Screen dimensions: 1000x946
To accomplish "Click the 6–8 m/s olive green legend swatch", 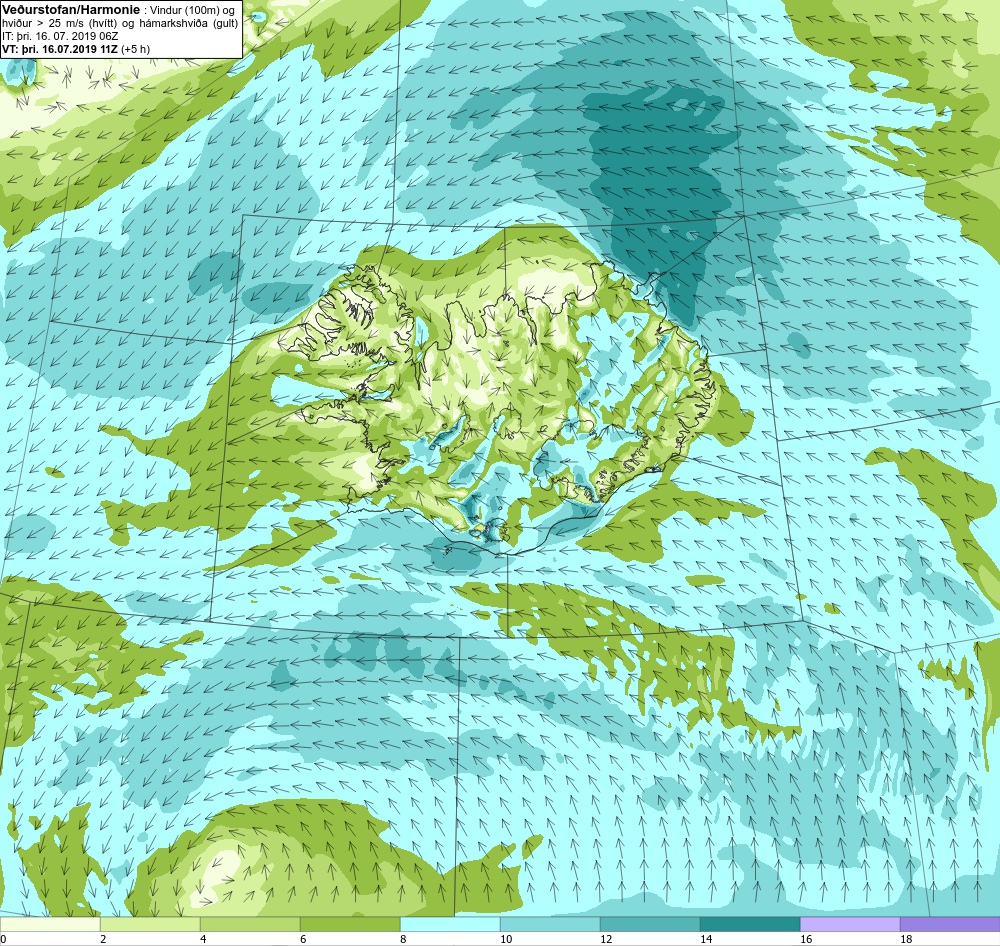I will [350, 925].
